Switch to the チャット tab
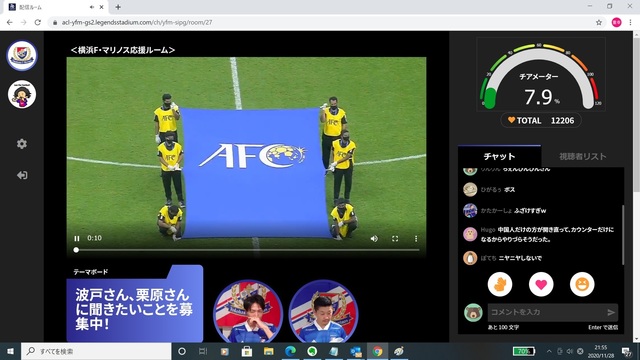640x360 pixels. tap(499, 156)
